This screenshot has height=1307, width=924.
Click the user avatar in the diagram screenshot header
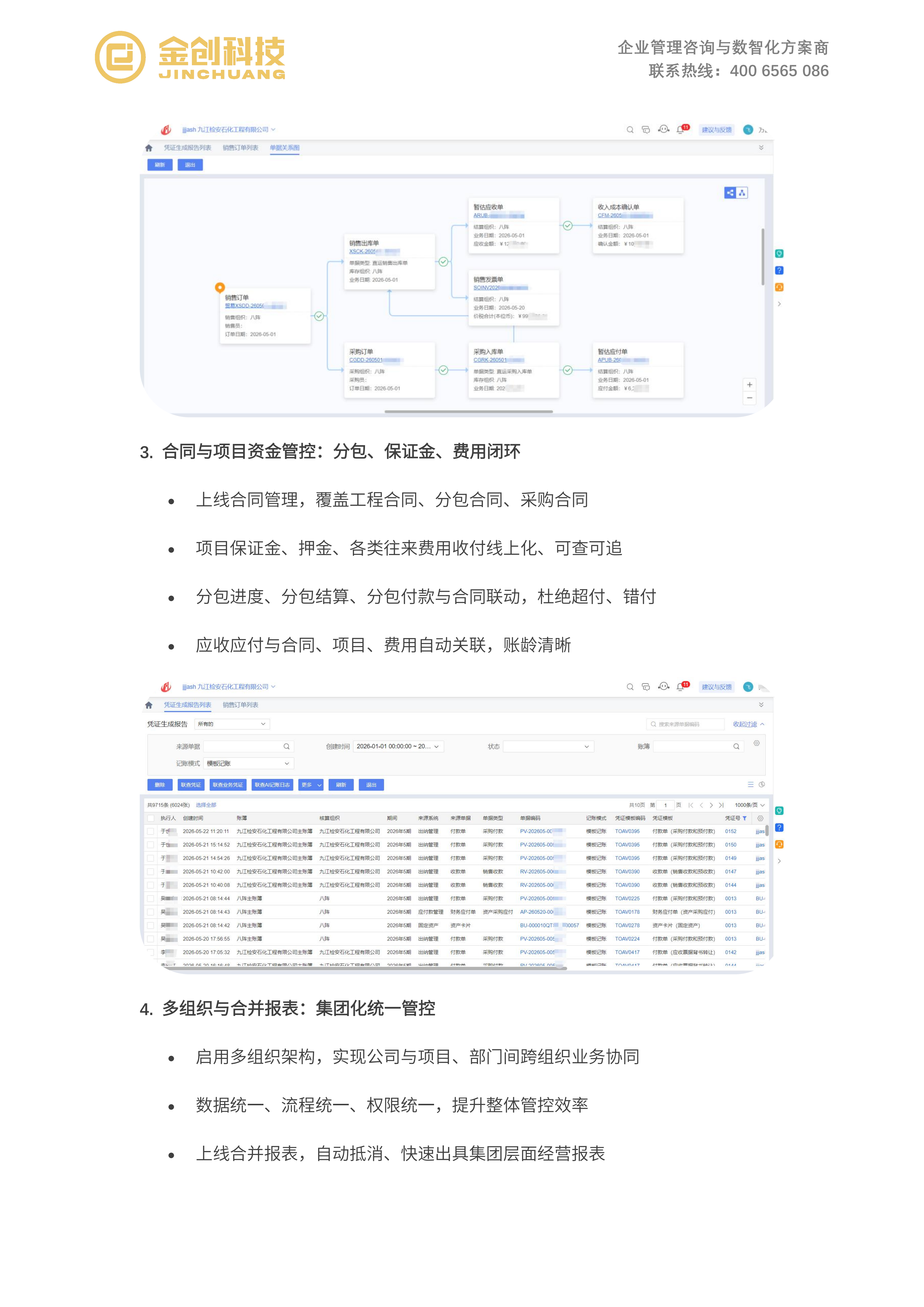748,130
